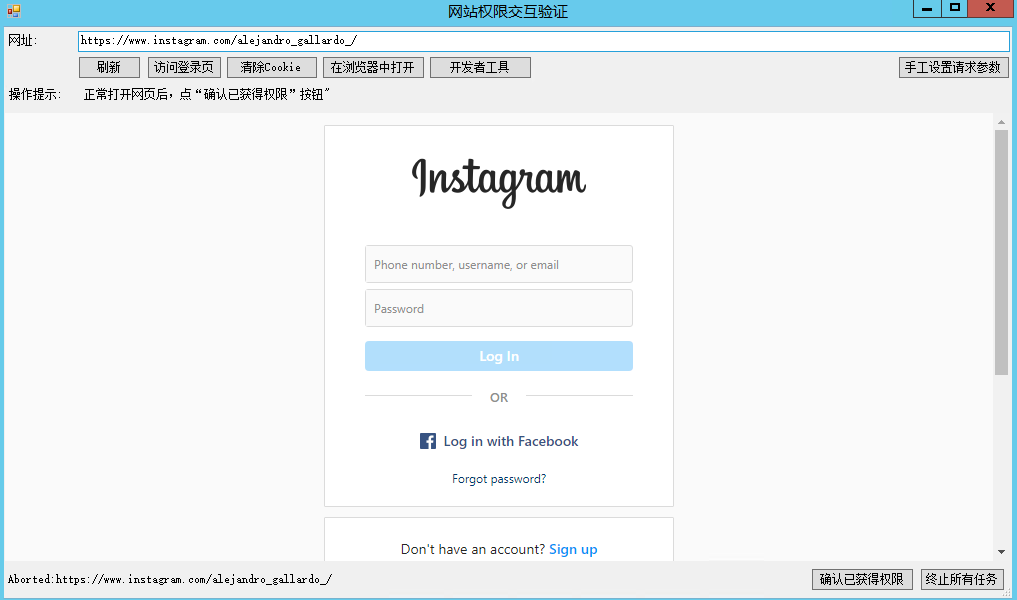
Task: Open the Forgot password? link
Action: click(499, 479)
